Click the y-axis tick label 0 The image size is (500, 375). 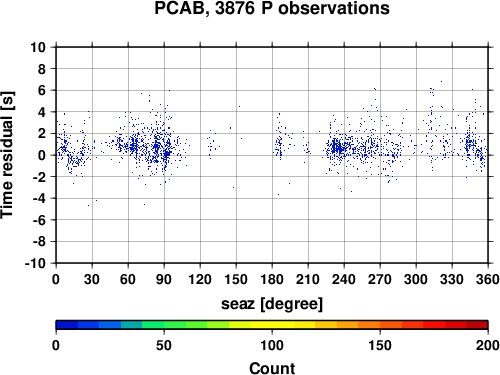coord(42,155)
